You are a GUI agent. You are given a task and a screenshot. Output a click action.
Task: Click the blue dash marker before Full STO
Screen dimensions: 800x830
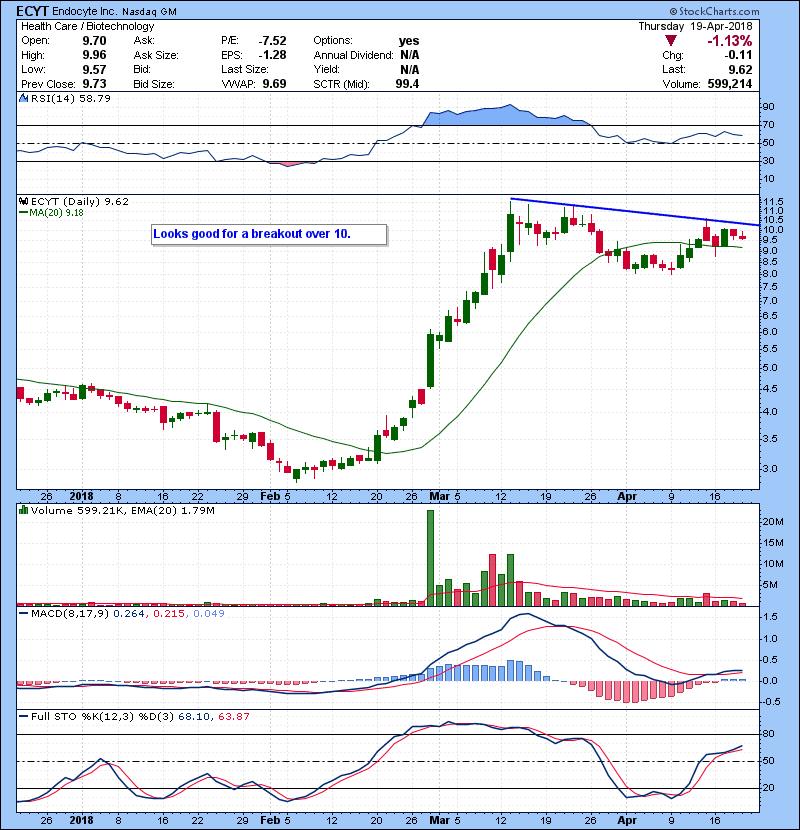(24, 716)
